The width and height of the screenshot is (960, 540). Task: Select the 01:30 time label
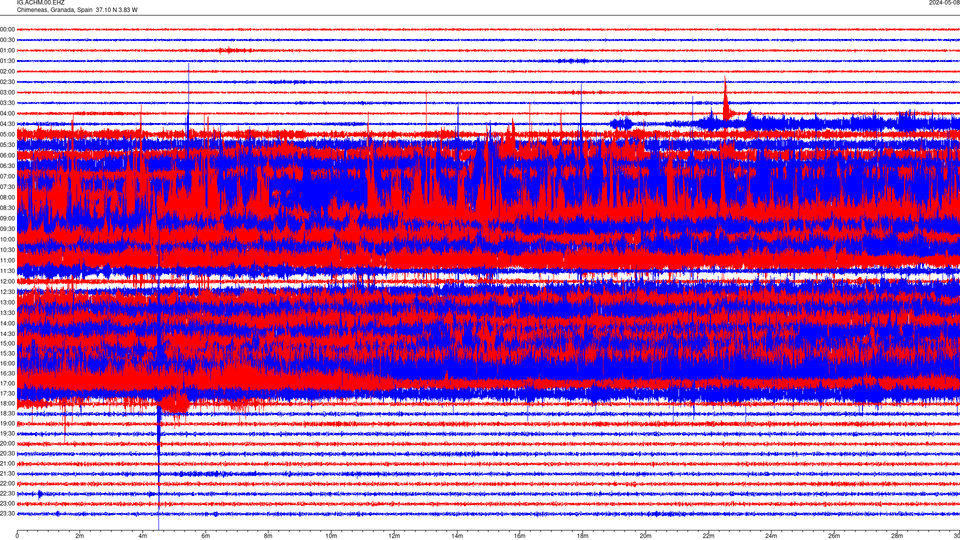pos(7,61)
